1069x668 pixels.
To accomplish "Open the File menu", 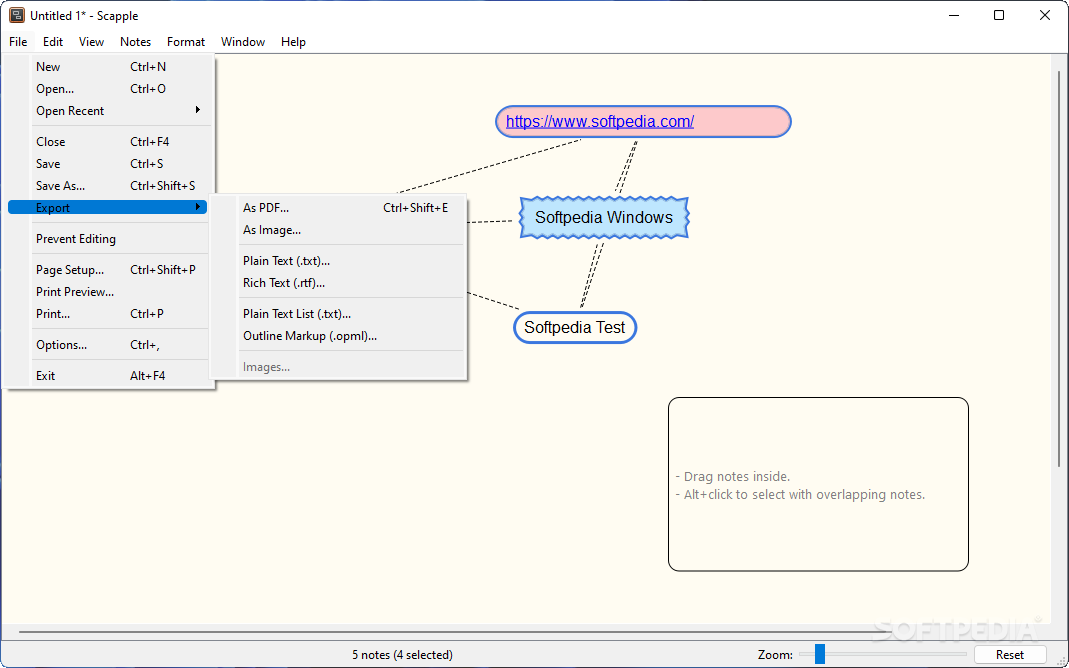I will [x=18, y=42].
